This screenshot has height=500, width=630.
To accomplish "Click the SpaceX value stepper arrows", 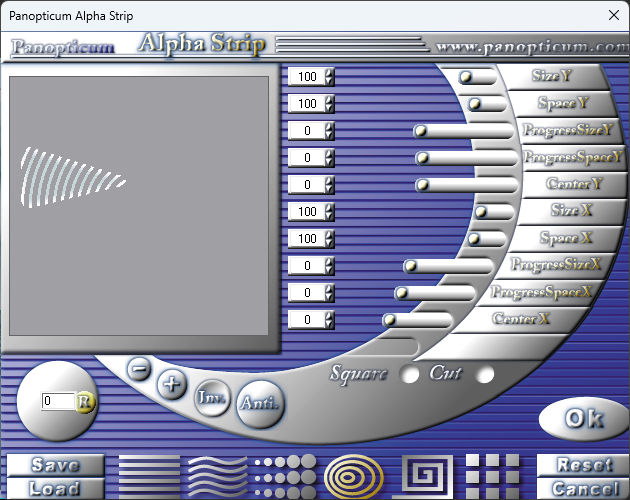I will pos(329,239).
